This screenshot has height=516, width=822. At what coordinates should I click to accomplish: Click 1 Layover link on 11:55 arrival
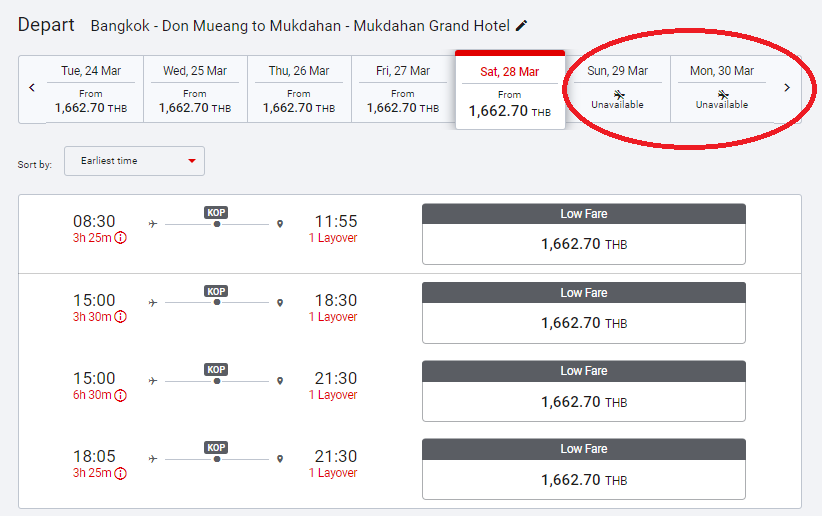click(333, 238)
